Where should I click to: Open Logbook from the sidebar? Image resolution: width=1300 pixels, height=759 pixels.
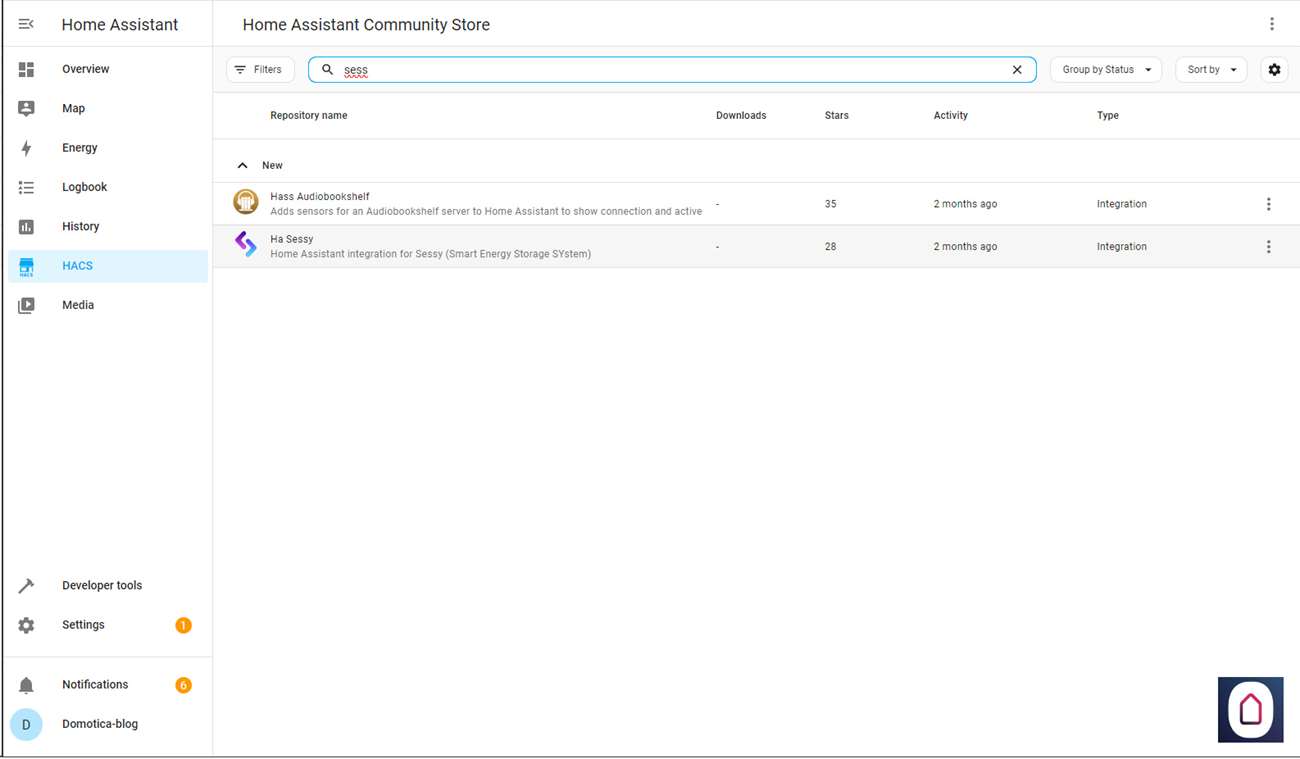84,187
